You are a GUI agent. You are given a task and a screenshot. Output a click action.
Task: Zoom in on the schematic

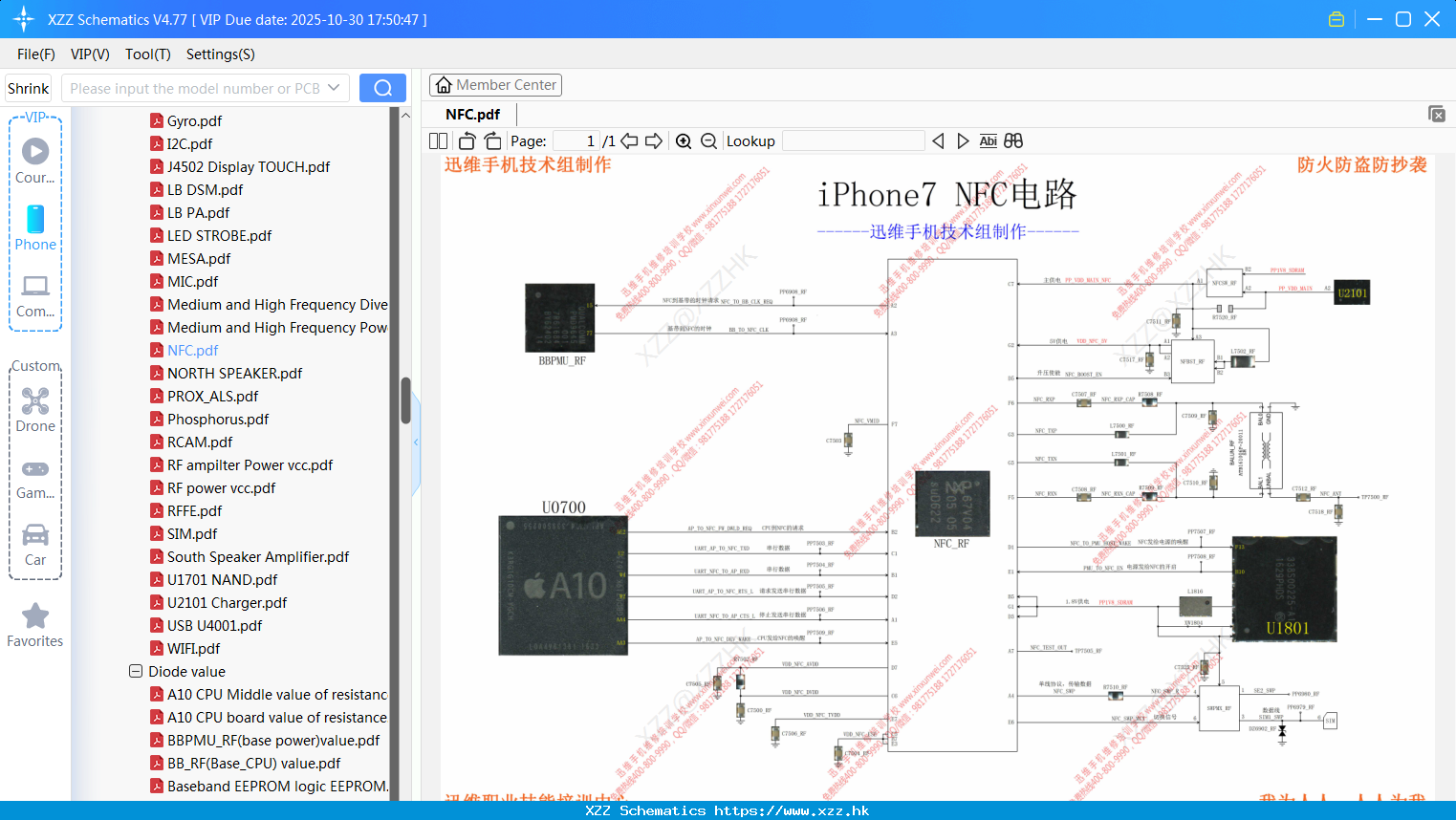[x=684, y=140]
